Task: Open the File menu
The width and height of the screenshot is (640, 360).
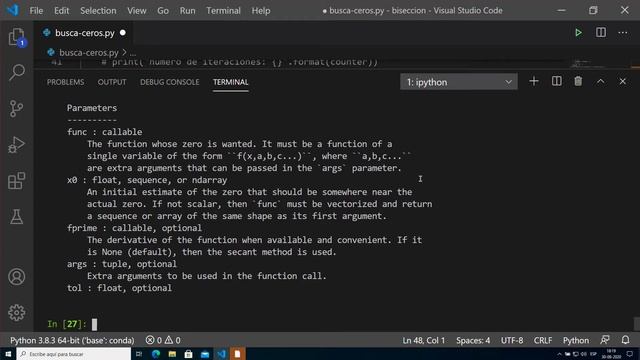Action: click(36, 11)
